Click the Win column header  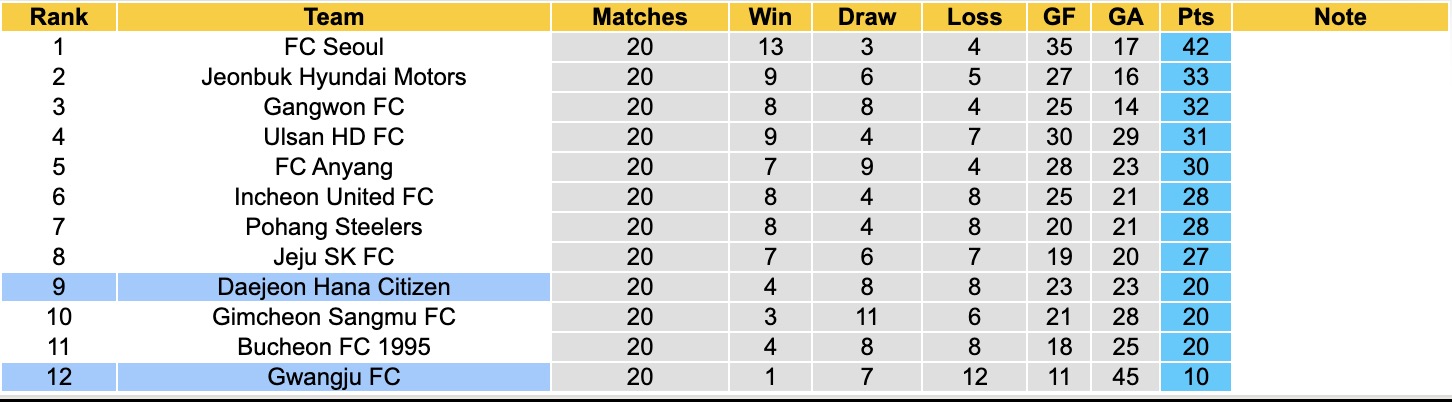pyautogui.click(x=770, y=17)
